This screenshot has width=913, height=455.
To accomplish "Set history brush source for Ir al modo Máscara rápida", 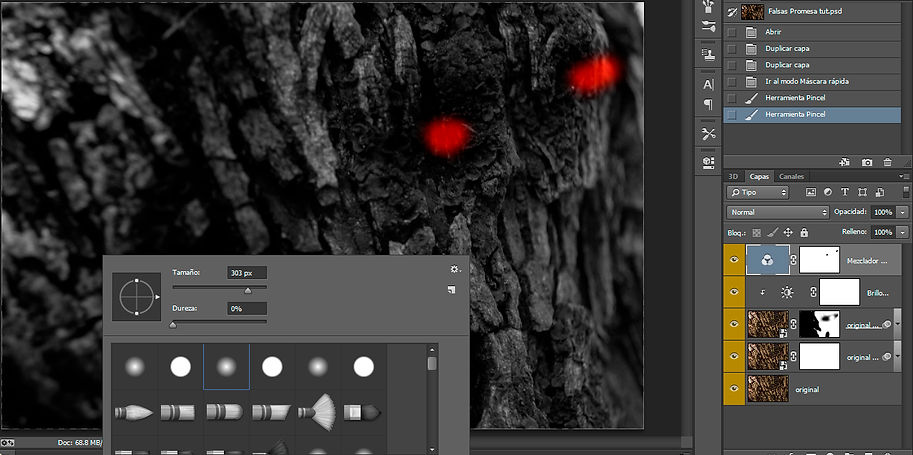I will click(x=731, y=82).
